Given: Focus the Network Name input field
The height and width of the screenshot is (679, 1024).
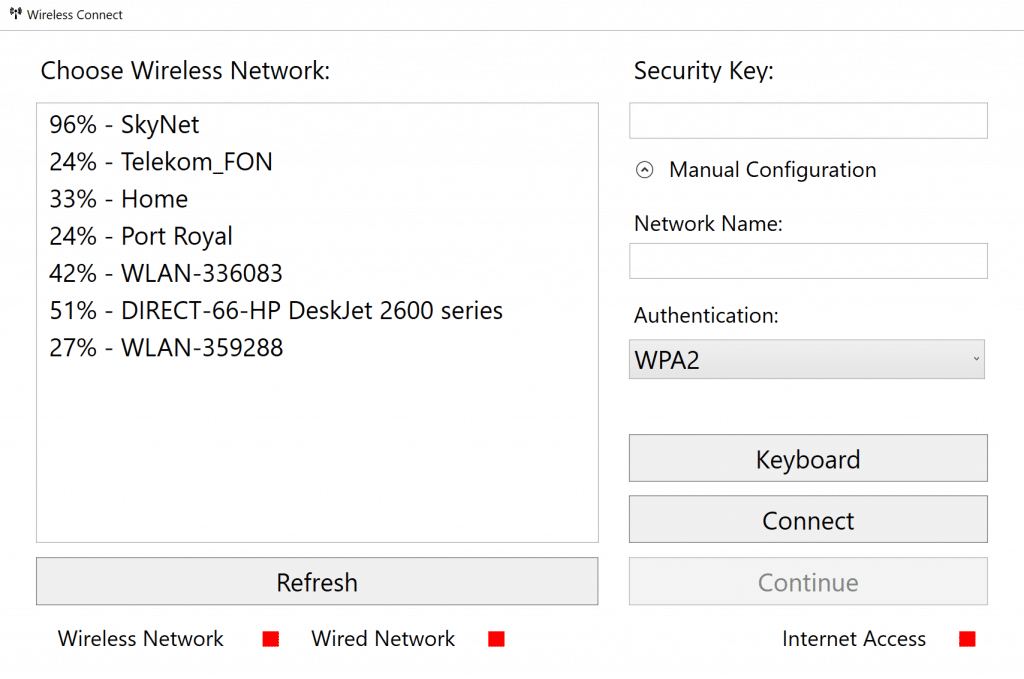Looking at the screenshot, I should click(808, 261).
